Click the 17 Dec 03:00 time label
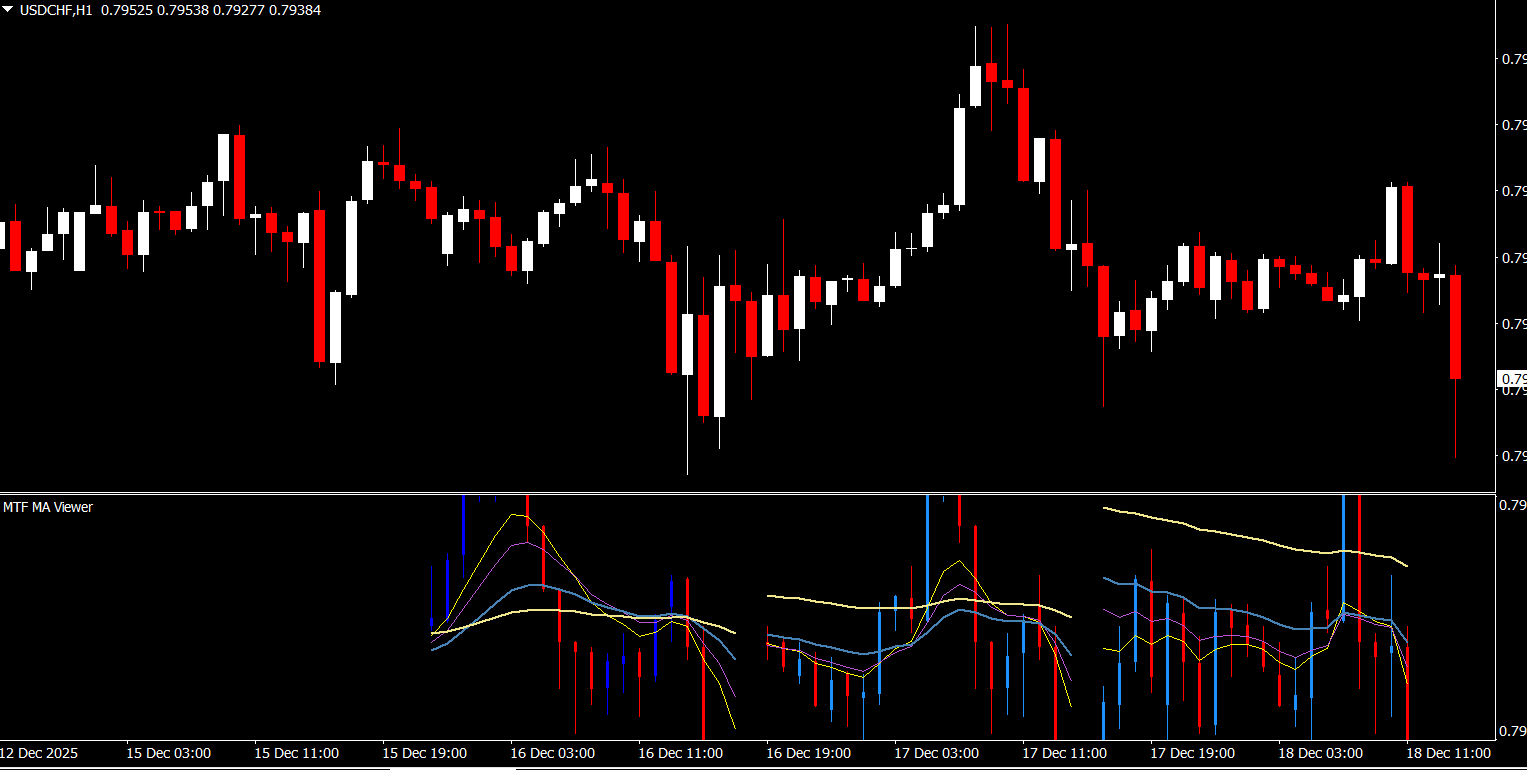 pyautogui.click(x=936, y=753)
